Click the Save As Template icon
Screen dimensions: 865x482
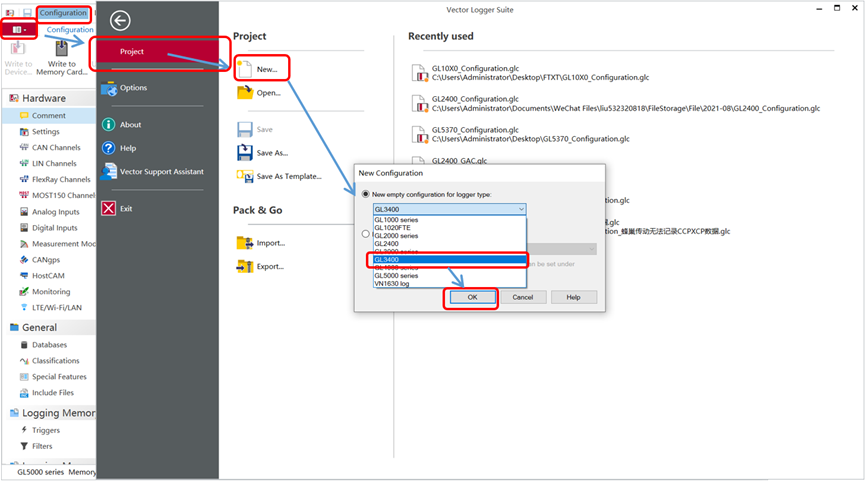[245, 176]
